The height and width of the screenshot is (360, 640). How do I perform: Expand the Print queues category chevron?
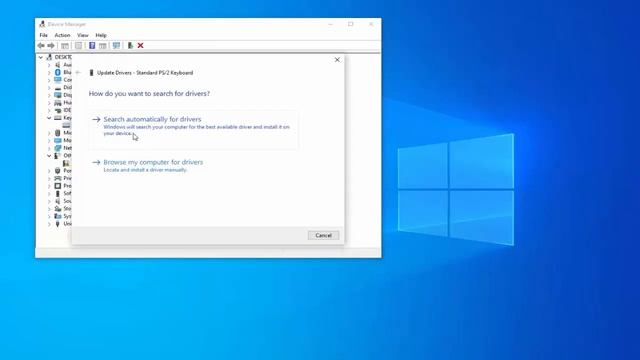(x=49, y=178)
